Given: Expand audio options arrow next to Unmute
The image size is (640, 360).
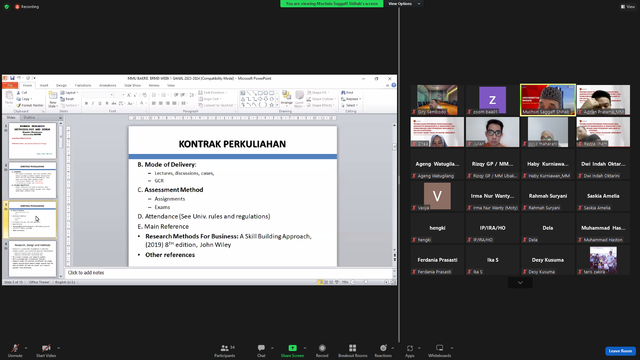Looking at the screenshot, I should pyautogui.click(x=26, y=348).
